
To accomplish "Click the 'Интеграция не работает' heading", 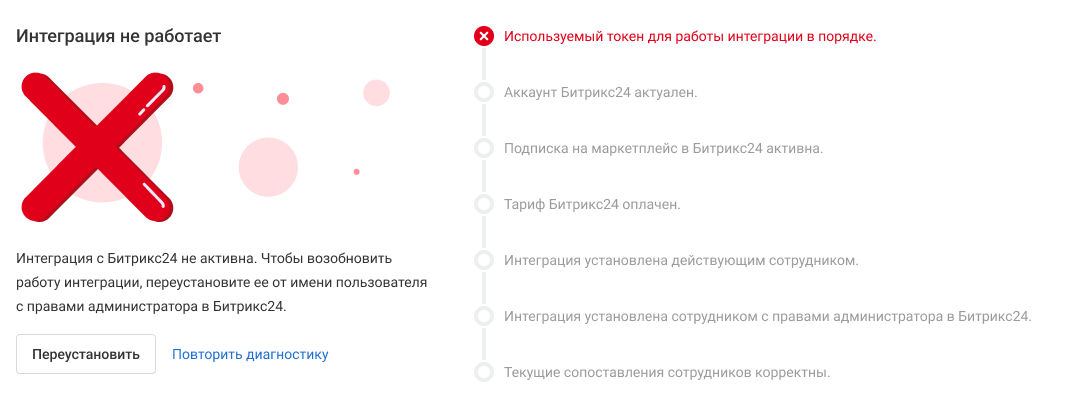I will pos(118,36).
